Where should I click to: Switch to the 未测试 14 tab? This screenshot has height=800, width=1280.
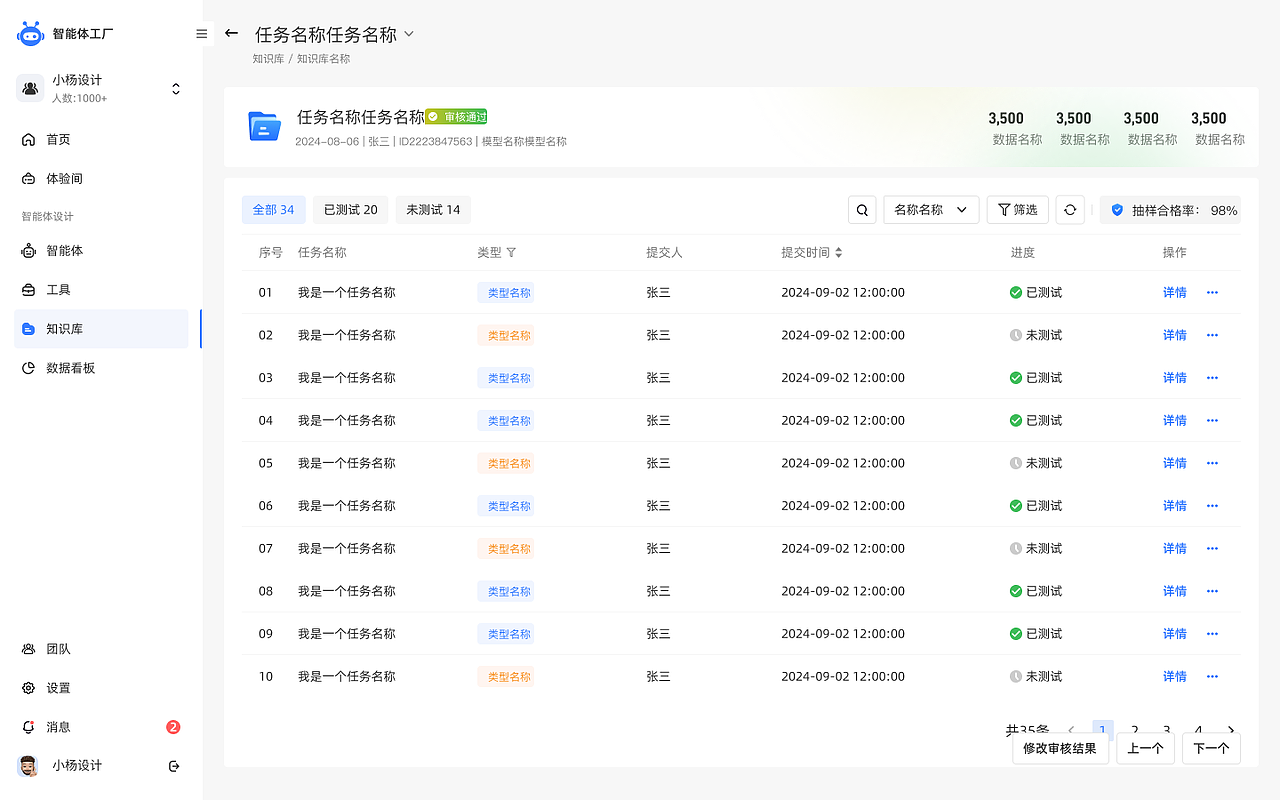(x=433, y=209)
